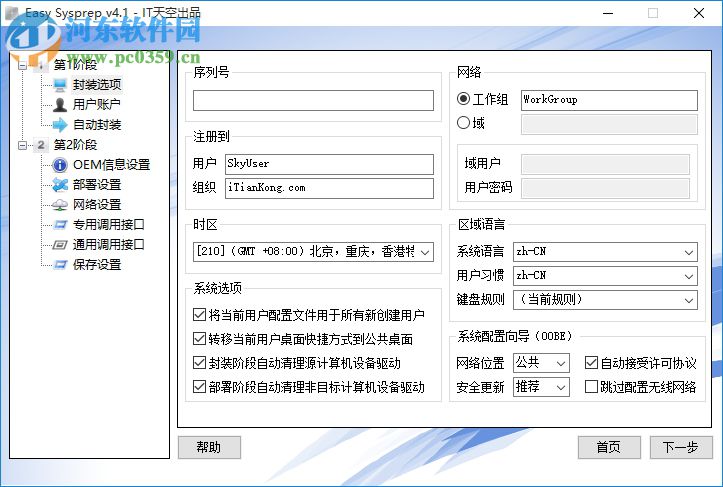Image resolution: width=723 pixels, height=487 pixels.
Task: Focus the 序列号 input field
Action: (x=313, y=101)
